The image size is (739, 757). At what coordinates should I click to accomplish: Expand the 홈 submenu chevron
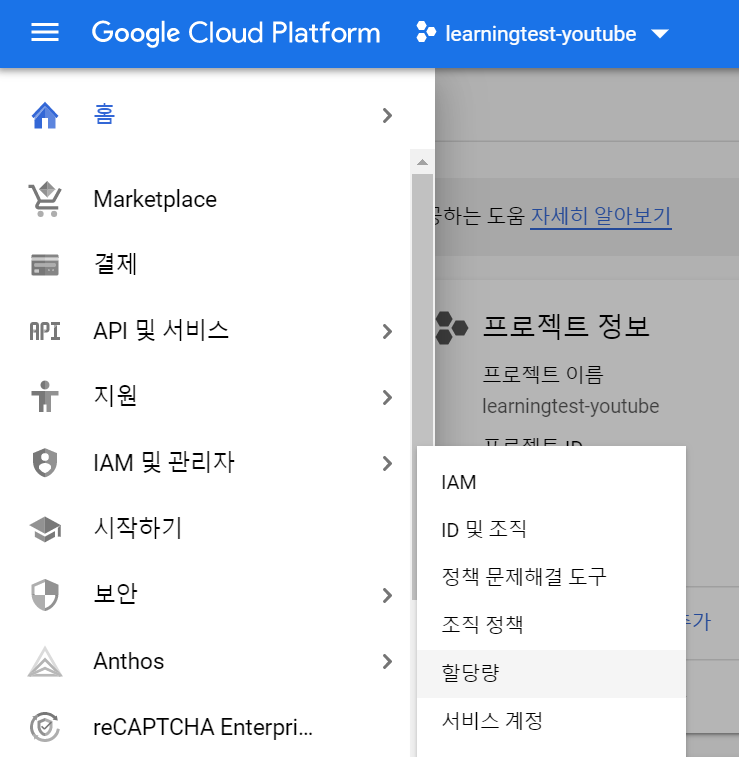point(387,115)
